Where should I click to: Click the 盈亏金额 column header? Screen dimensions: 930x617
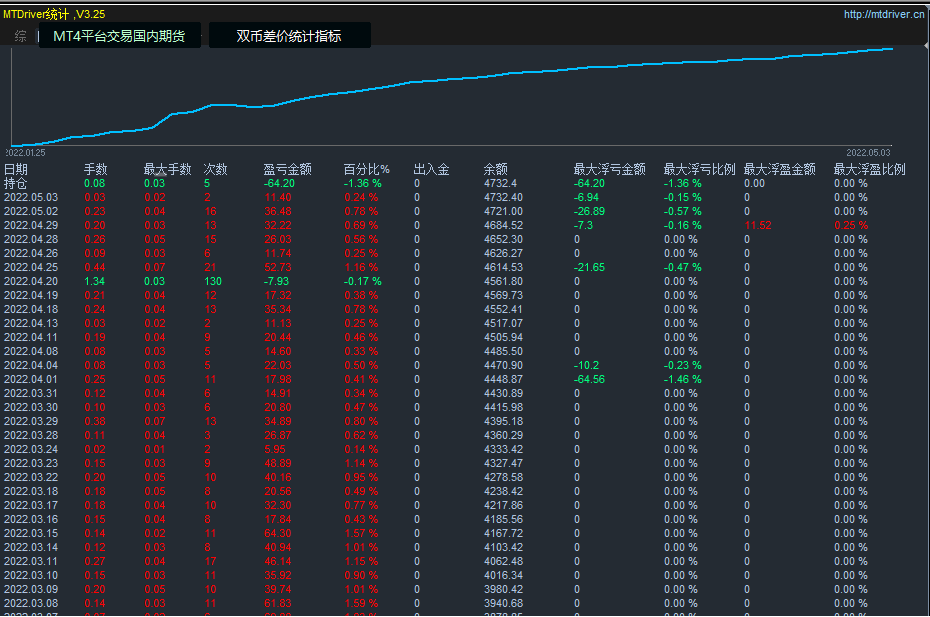click(287, 169)
